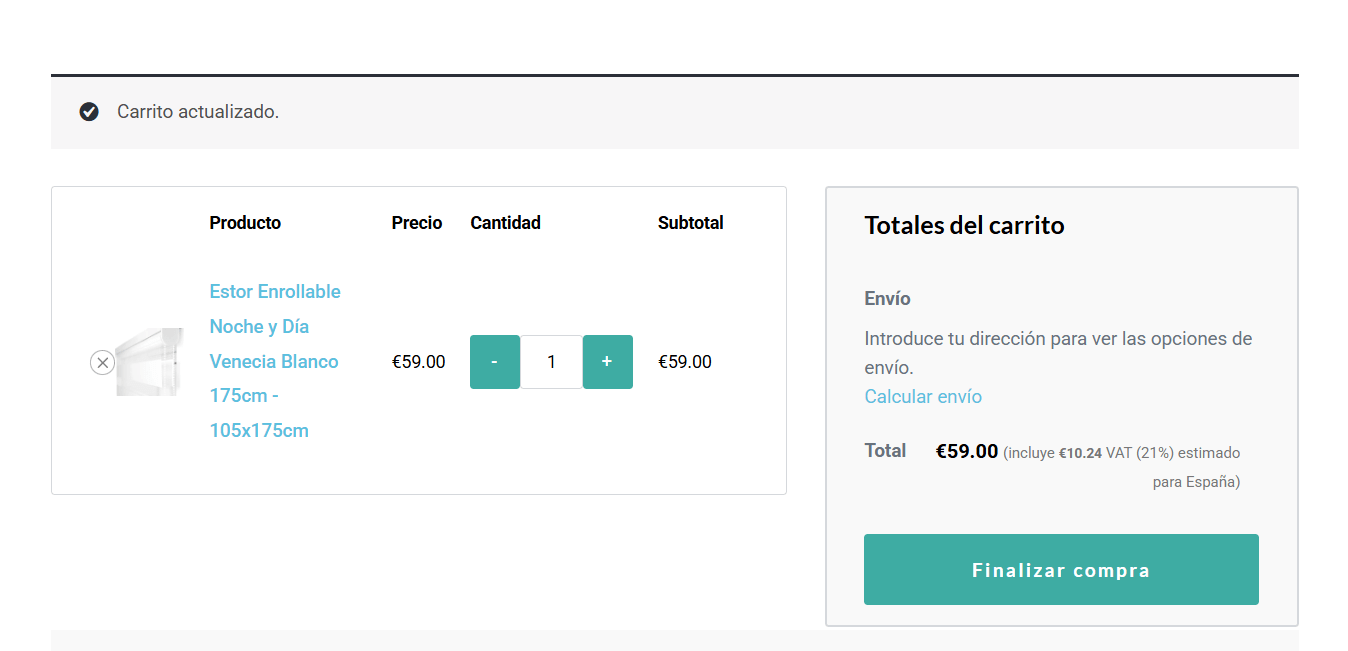Click the €59.00 unit price in Precio column
Viewport: 1348px width, 651px height.
[x=418, y=362]
